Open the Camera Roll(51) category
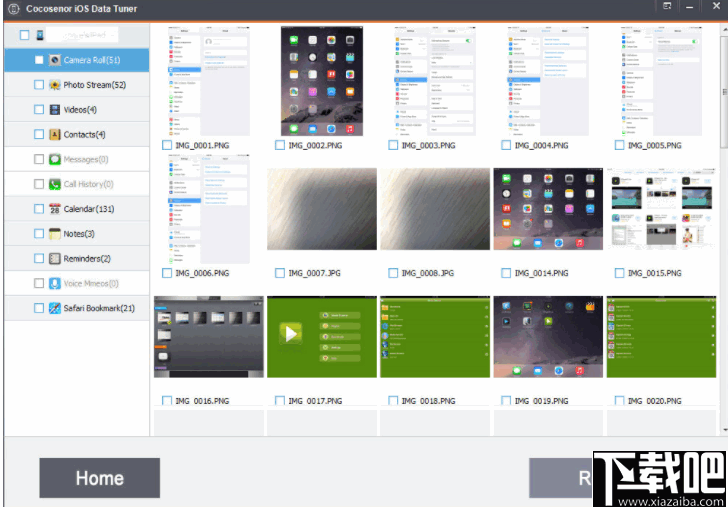This screenshot has width=728, height=507. (77, 60)
